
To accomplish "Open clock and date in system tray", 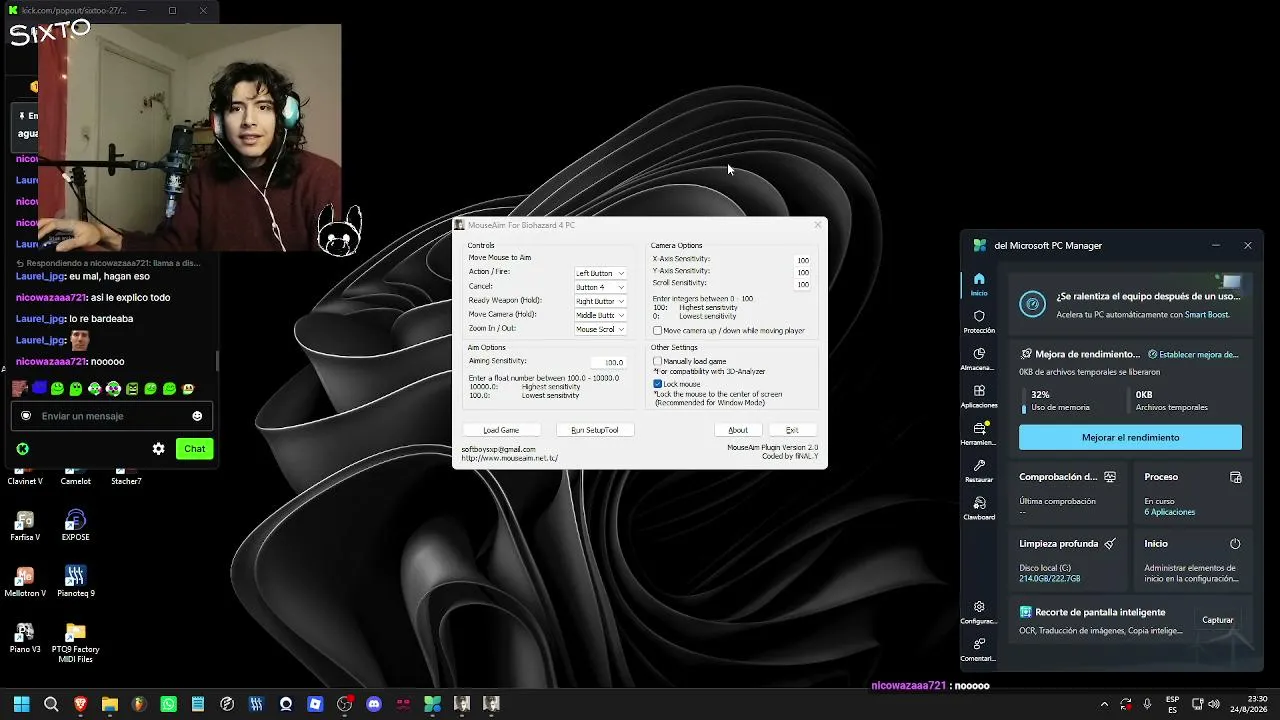I will pyautogui.click(x=1249, y=704).
